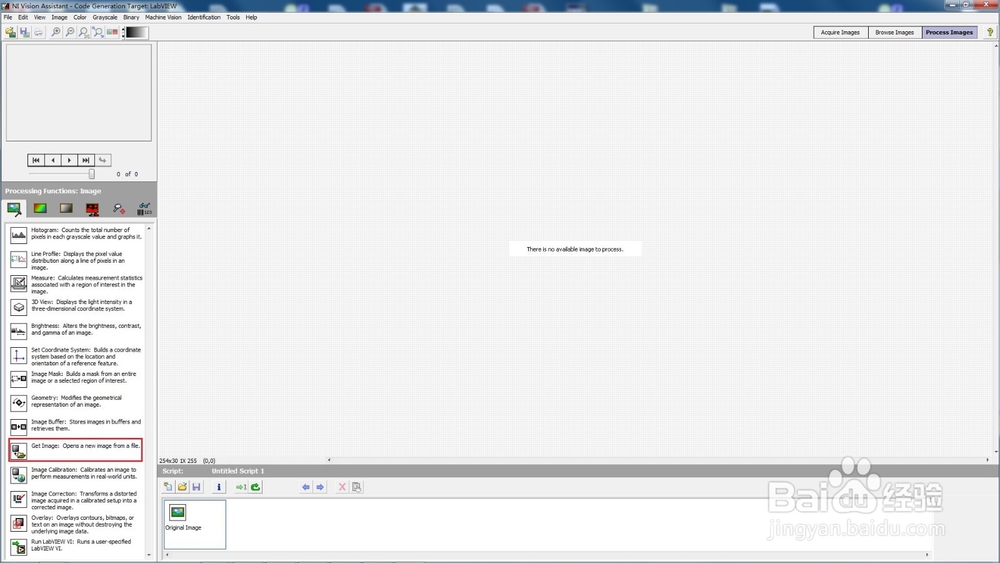Open the Binary processing functions palette

[x=92, y=208]
